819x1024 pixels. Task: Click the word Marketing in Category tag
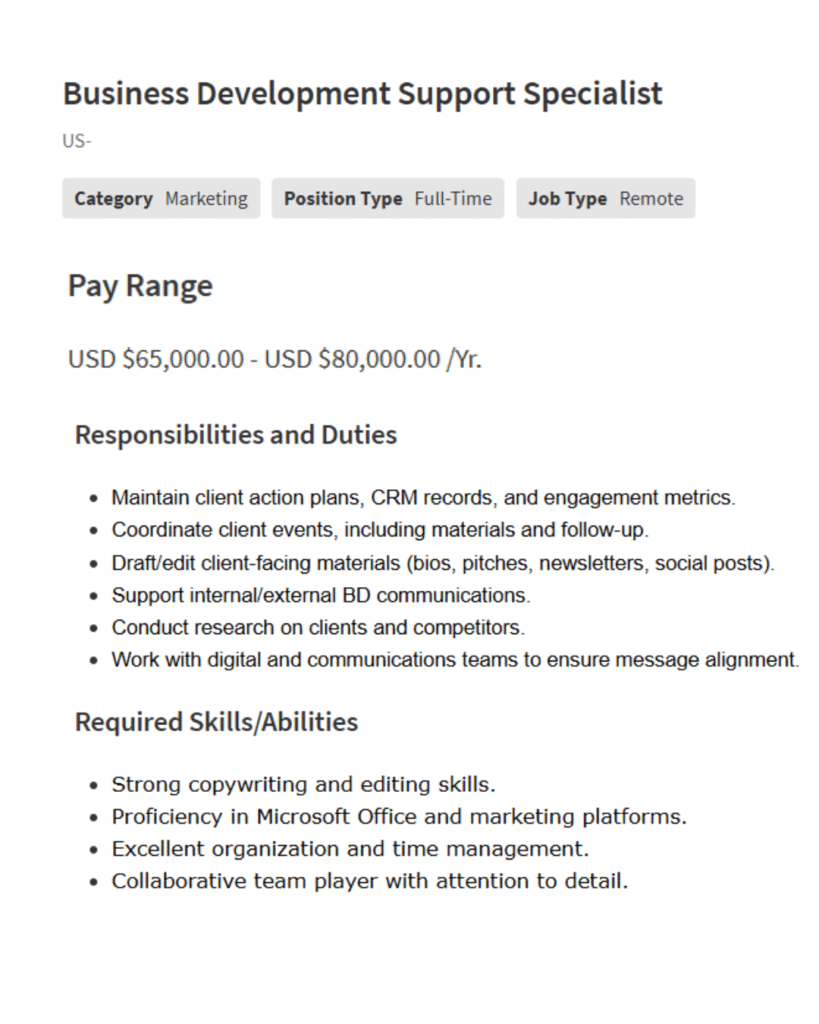(x=206, y=198)
